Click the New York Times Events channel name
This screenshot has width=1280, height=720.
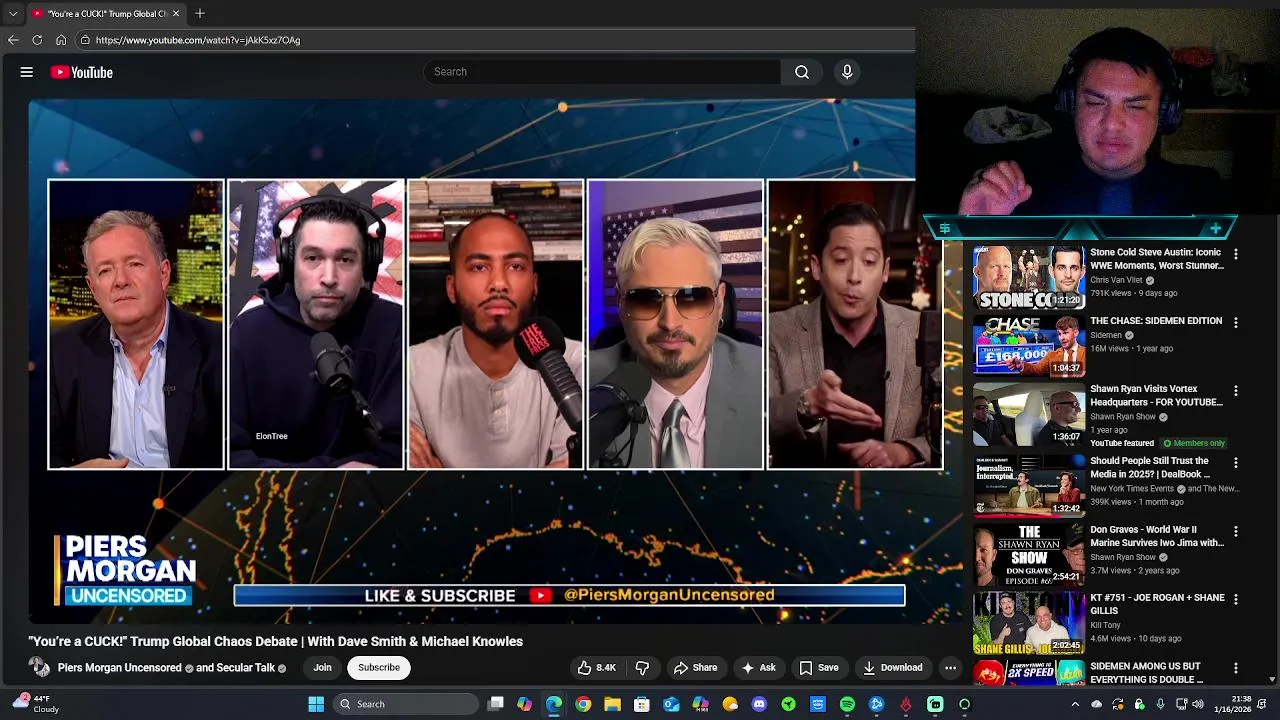click(x=1132, y=489)
